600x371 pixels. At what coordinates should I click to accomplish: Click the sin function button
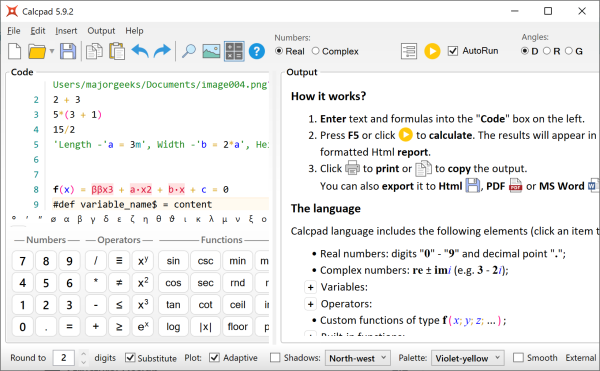pyautogui.click(x=173, y=261)
